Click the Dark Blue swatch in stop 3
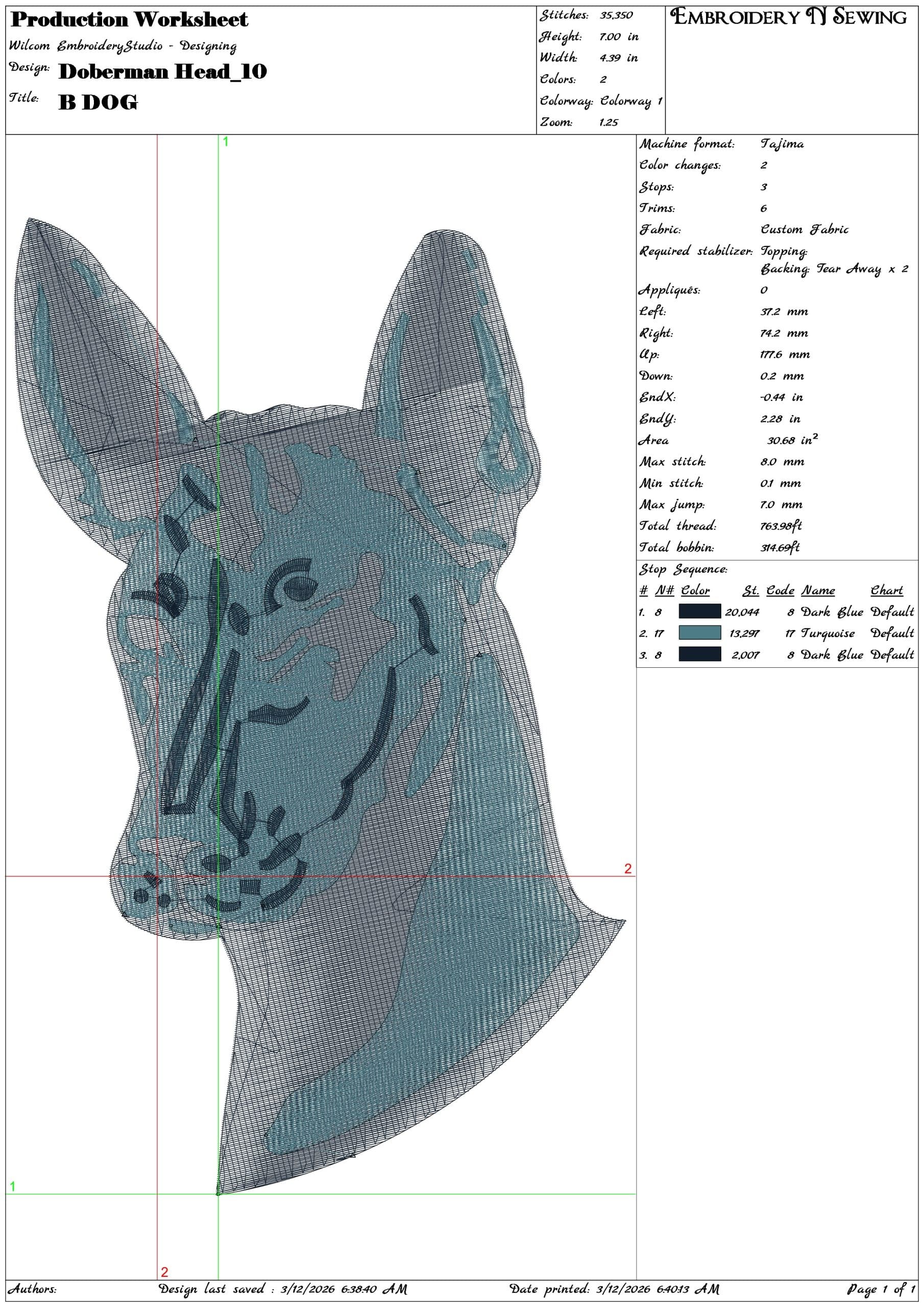 point(700,654)
